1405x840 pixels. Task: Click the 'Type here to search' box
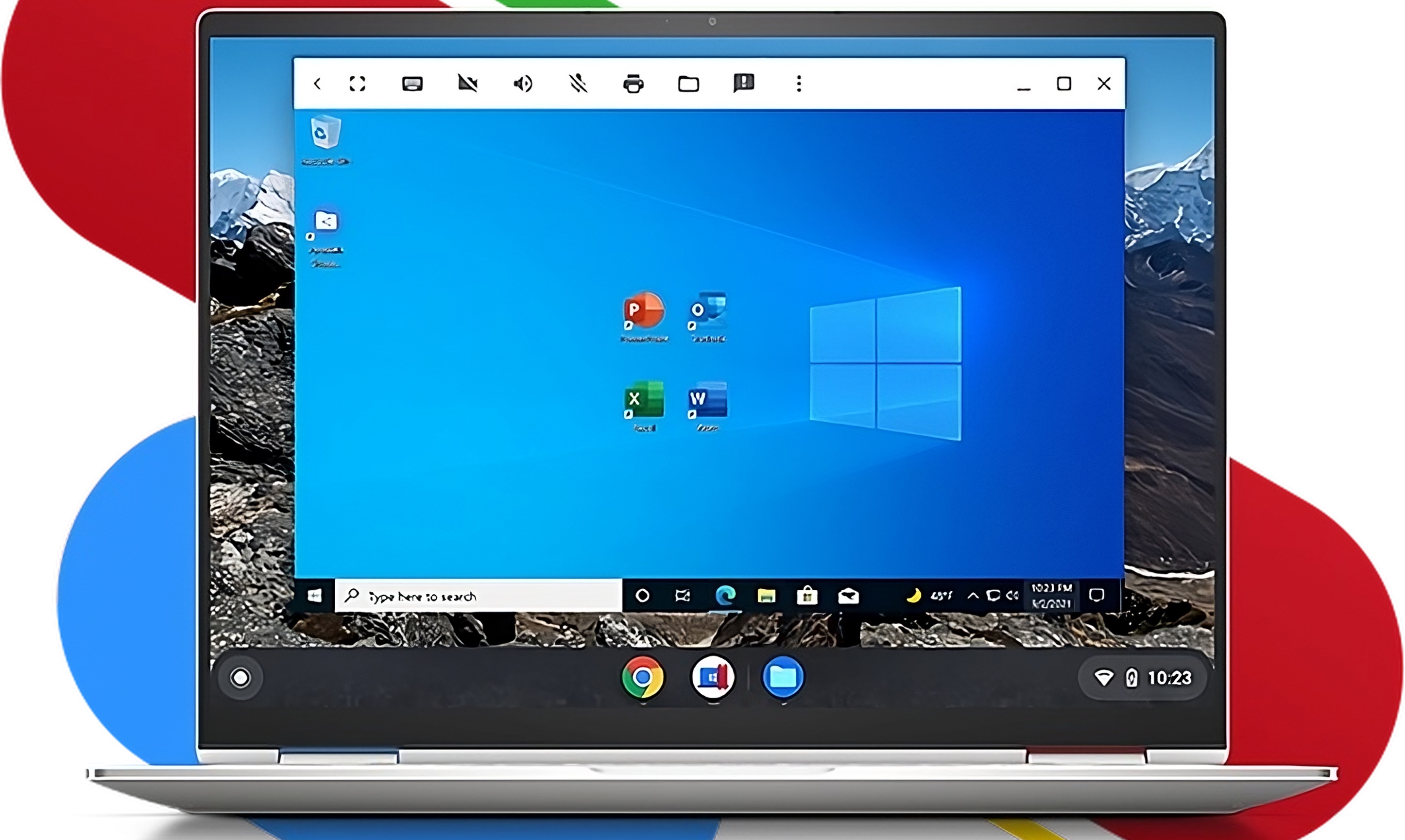[x=479, y=595]
